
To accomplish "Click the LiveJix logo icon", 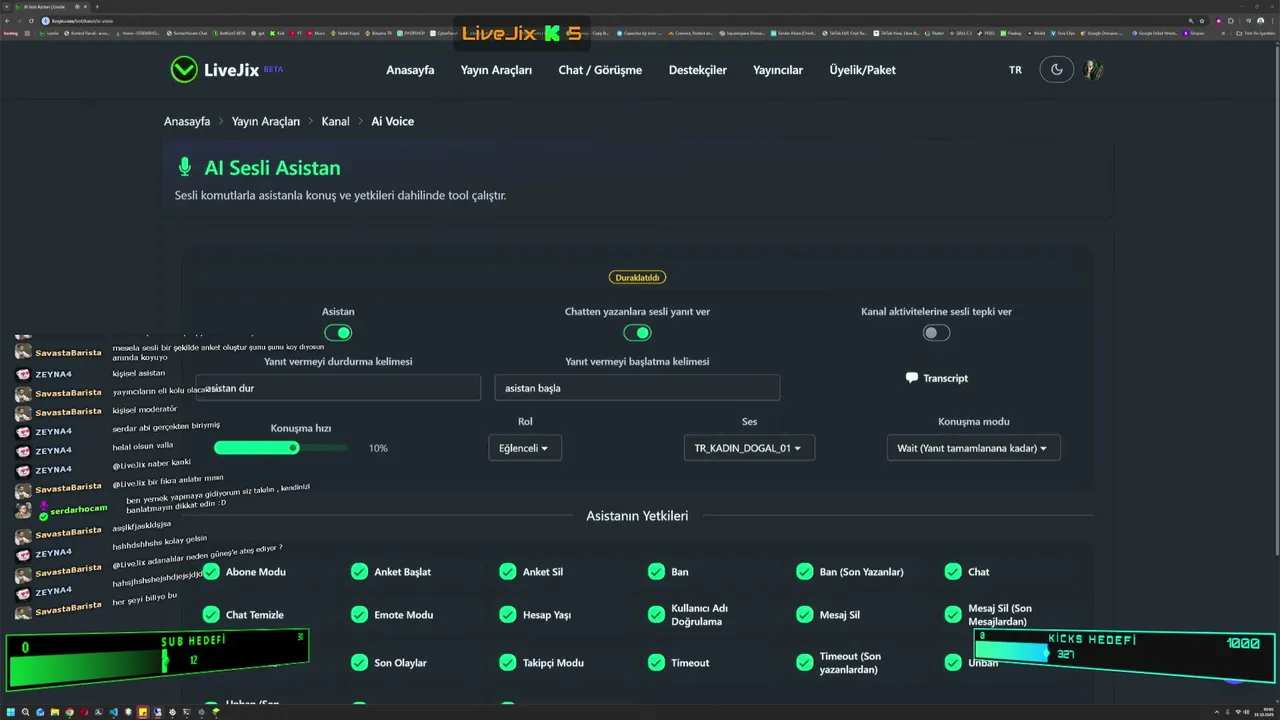I will click(x=183, y=69).
